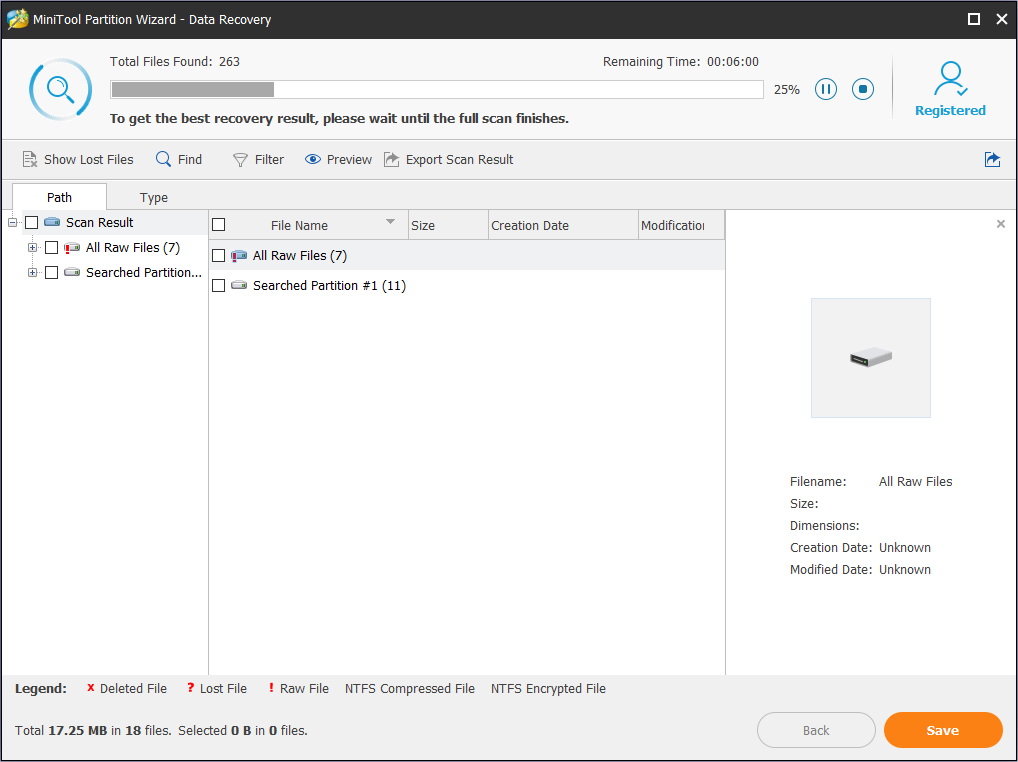Close the MiniTool Partition Wizard window
This screenshot has width=1018, height=762.
point(1002,19)
